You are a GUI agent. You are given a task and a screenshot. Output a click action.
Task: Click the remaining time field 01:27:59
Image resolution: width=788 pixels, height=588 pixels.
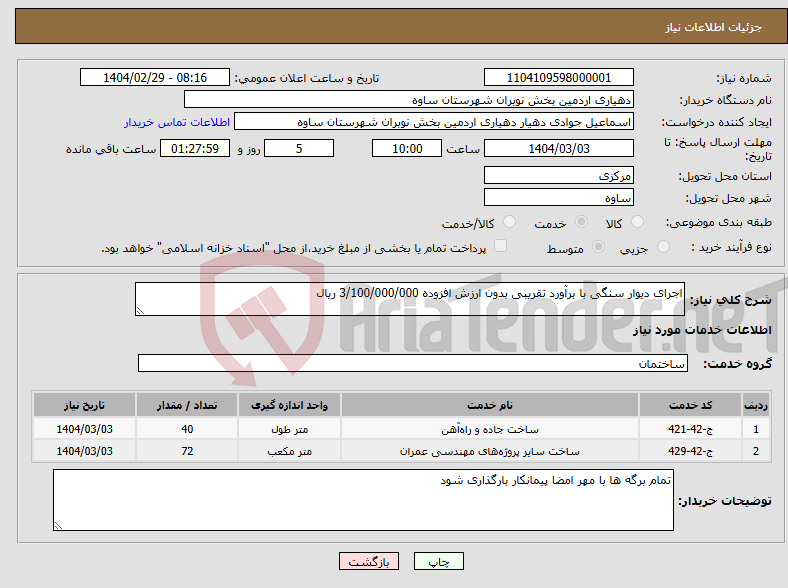click(195, 148)
